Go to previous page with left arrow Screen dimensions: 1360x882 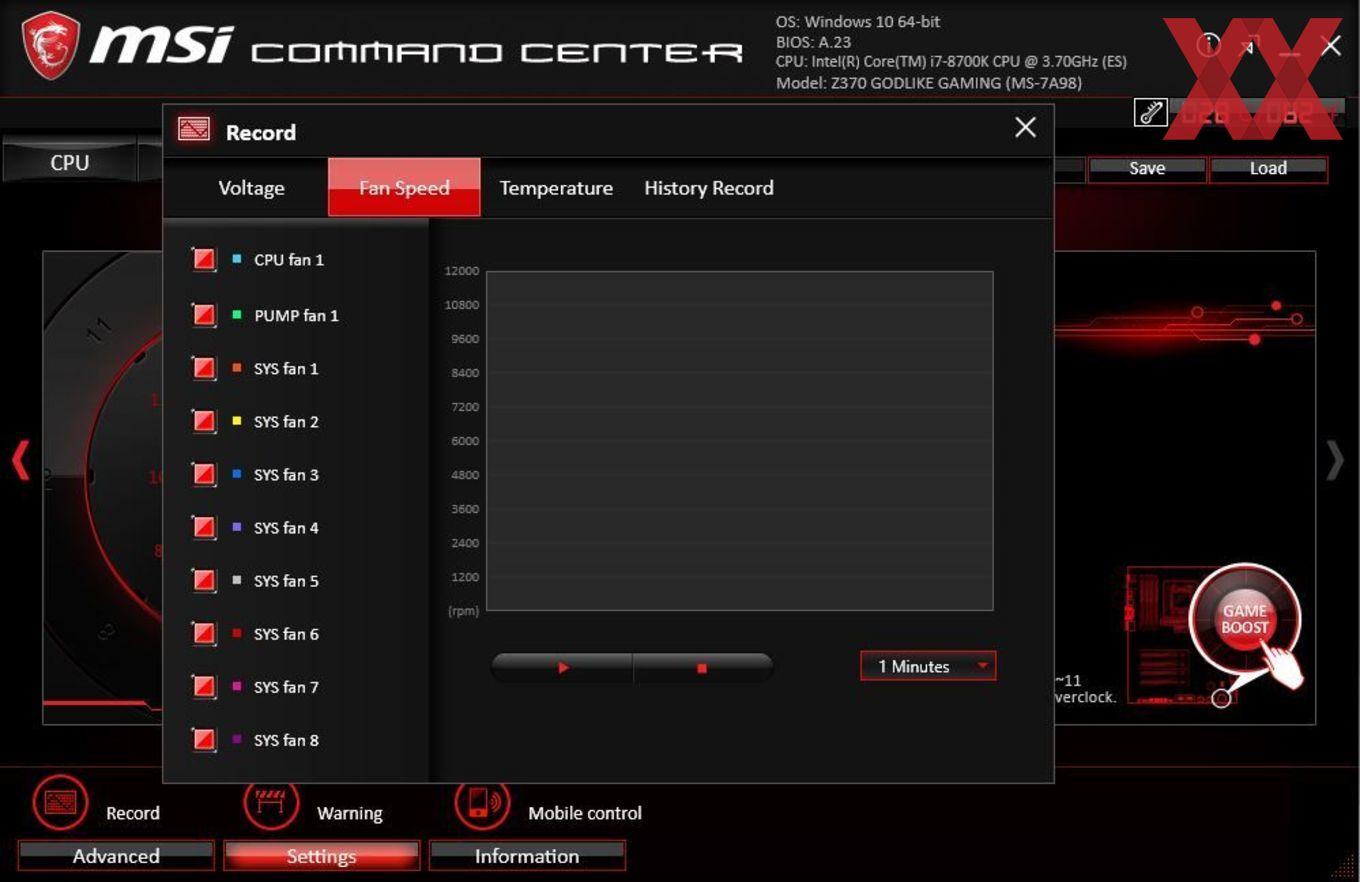coord(20,461)
